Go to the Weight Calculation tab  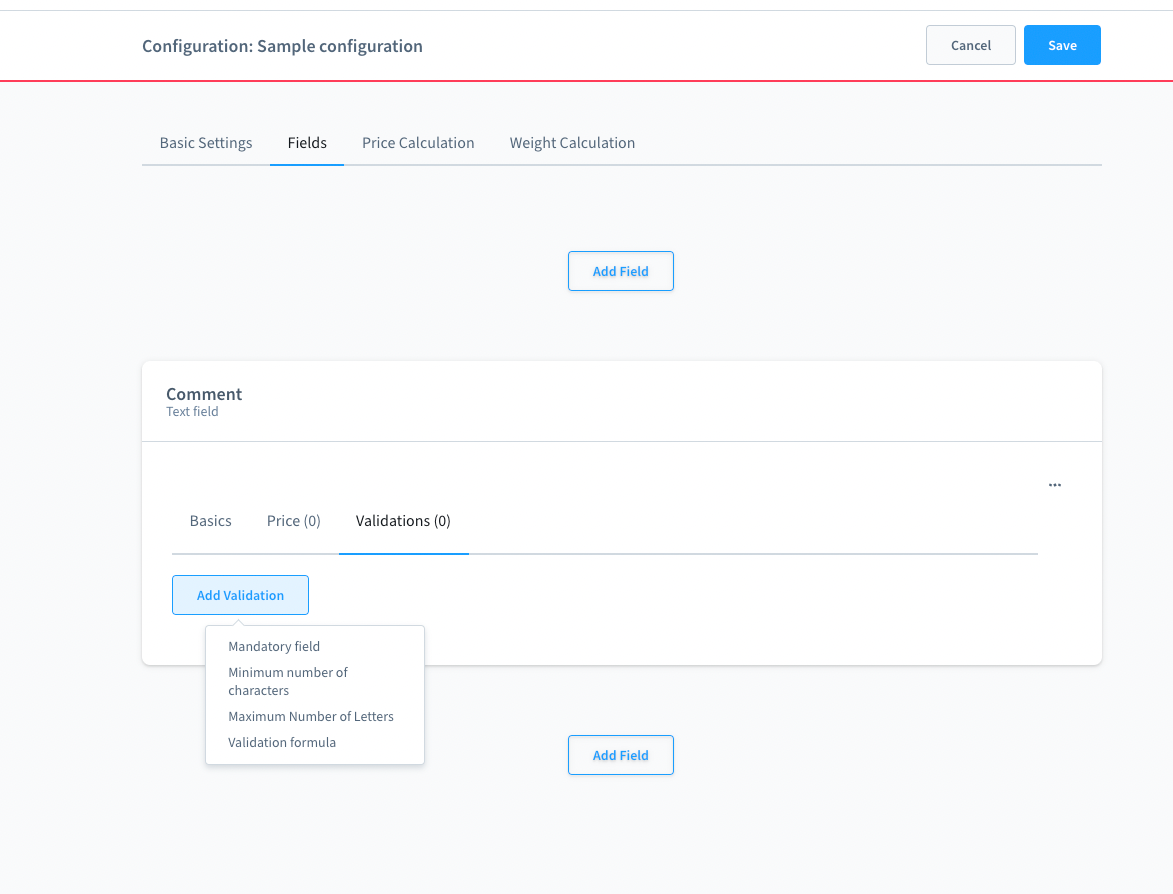click(x=572, y=143)
